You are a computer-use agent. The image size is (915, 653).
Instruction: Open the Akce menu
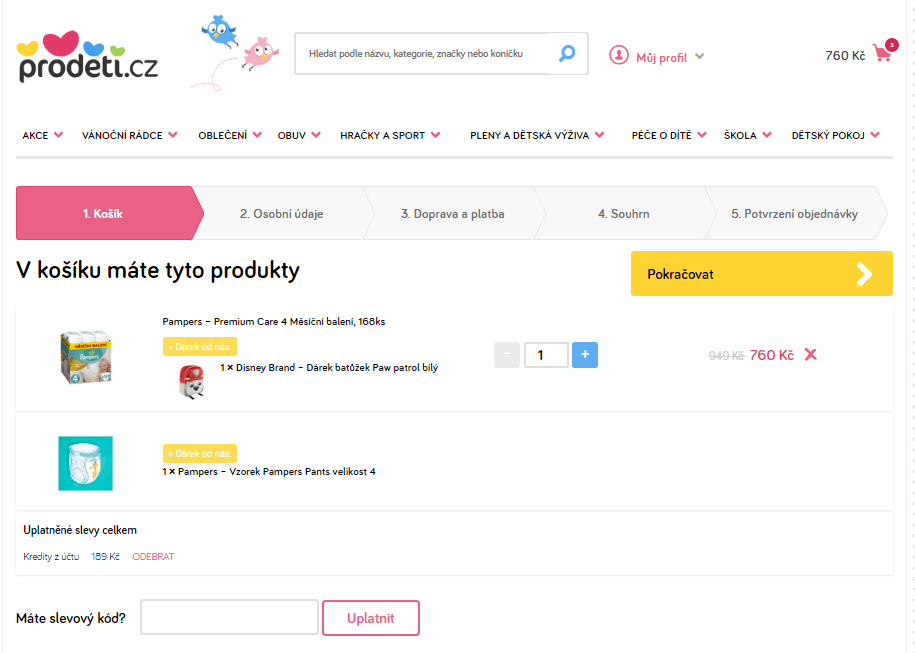pyautogui.click(x=43, y=135)
